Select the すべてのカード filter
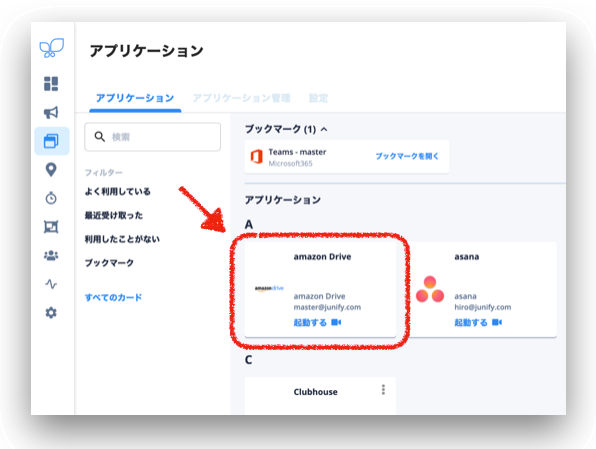 pos(113,297)
